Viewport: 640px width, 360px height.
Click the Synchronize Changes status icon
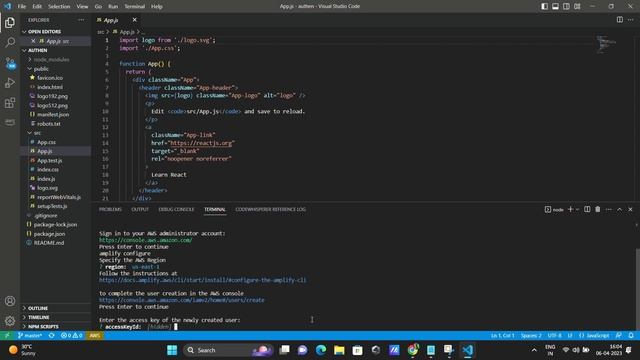pos(51,336)
